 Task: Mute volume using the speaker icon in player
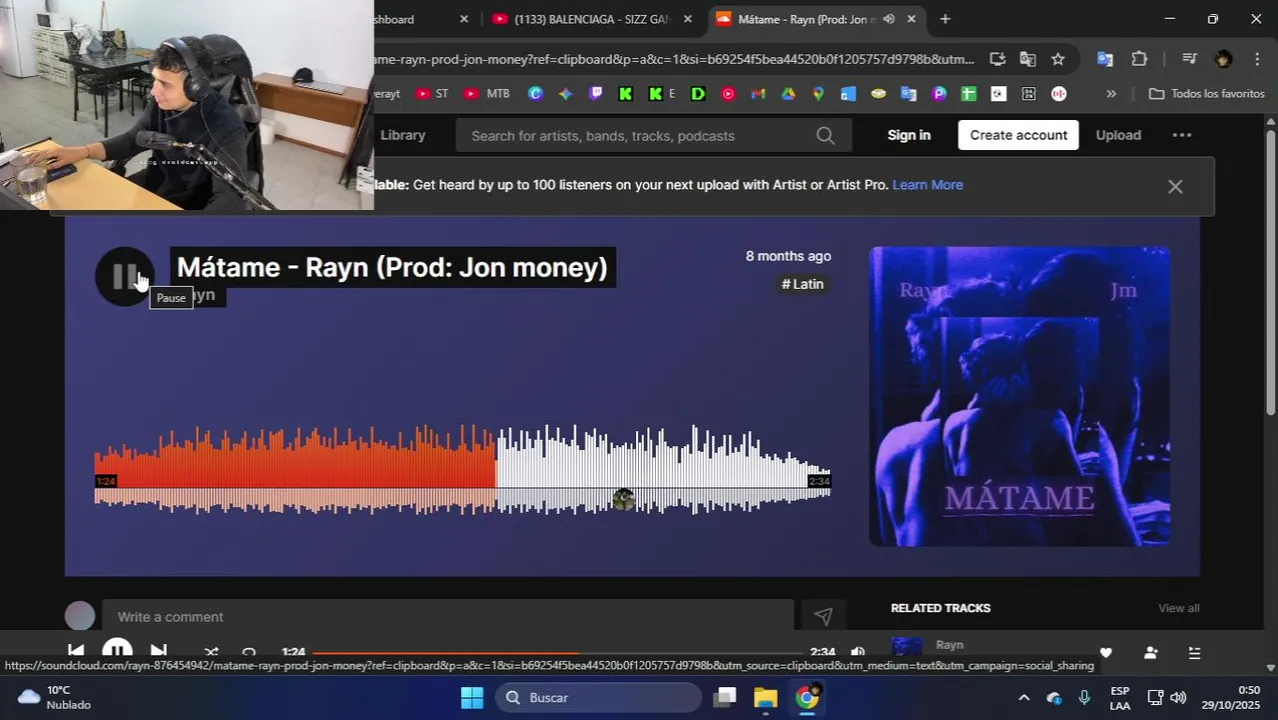(857, 653)
